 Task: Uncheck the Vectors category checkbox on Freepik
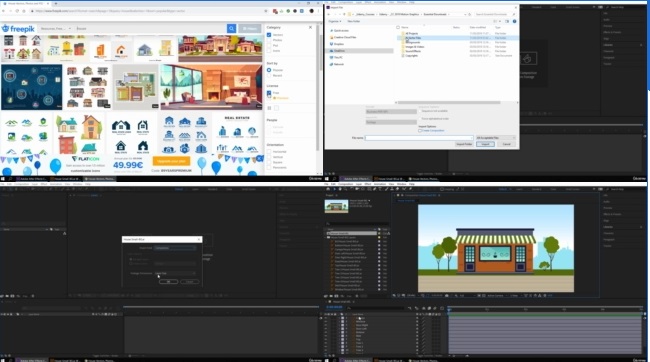(x=269, y=35)
